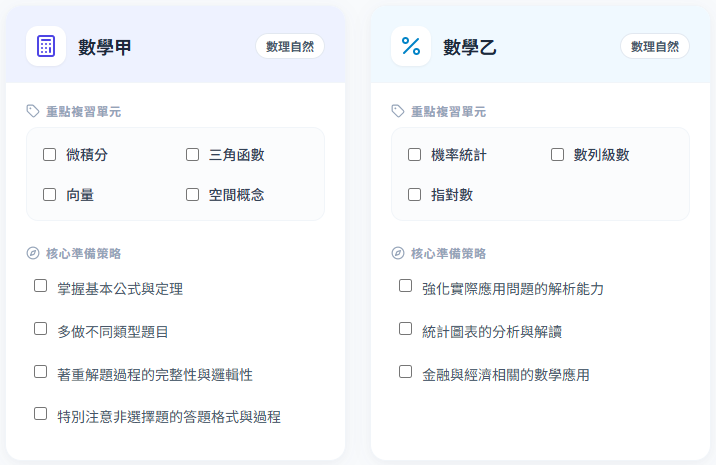This screenshot has height=465, width=716.
Task: Click the 指對數 label text
Action: tap(452, 195)
